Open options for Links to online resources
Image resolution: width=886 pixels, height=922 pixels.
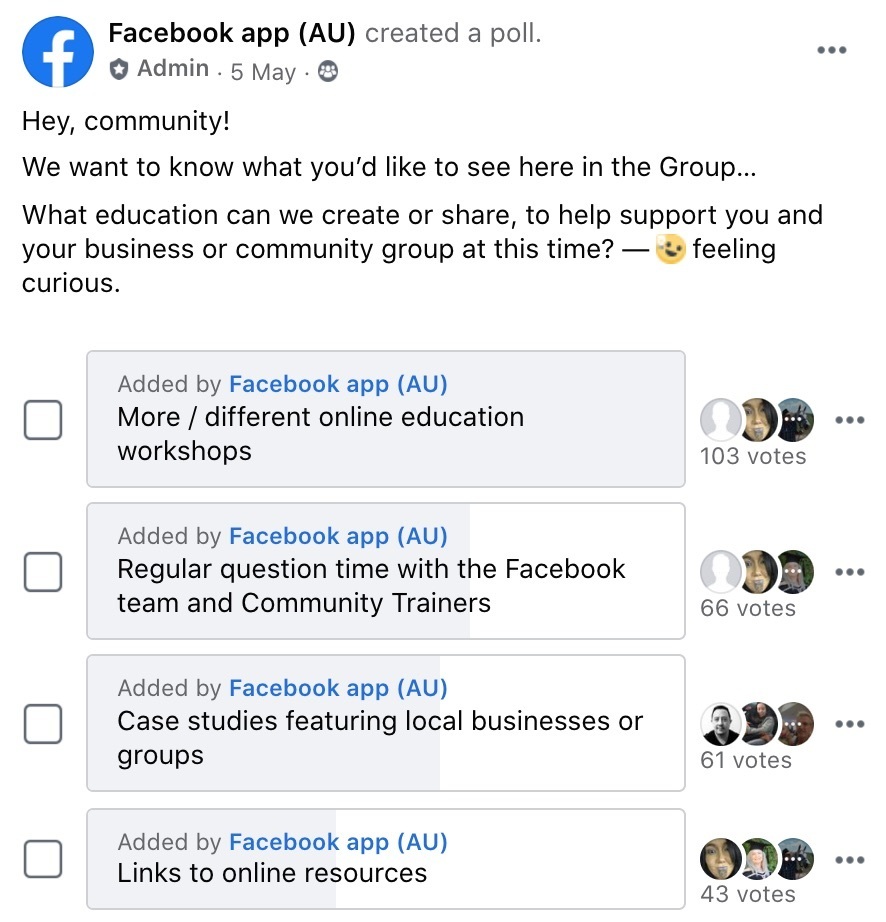[850, 860]
